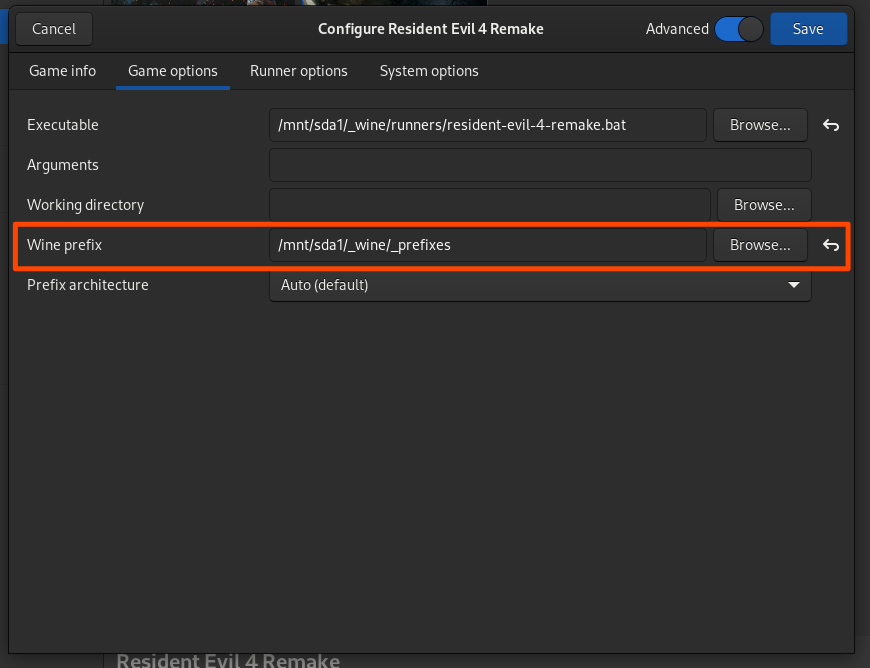Toggle the Advanced switch off

click(739, 29)
